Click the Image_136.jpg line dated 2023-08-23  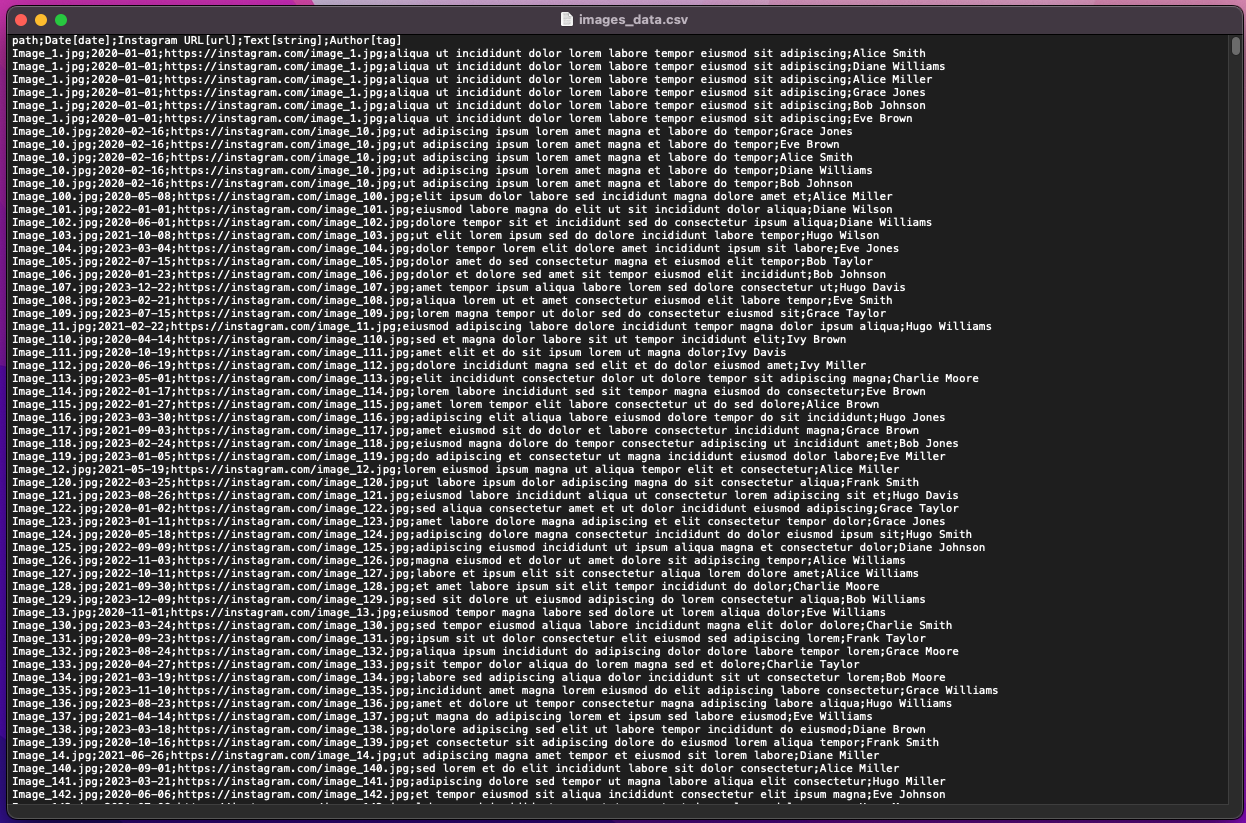482,703
